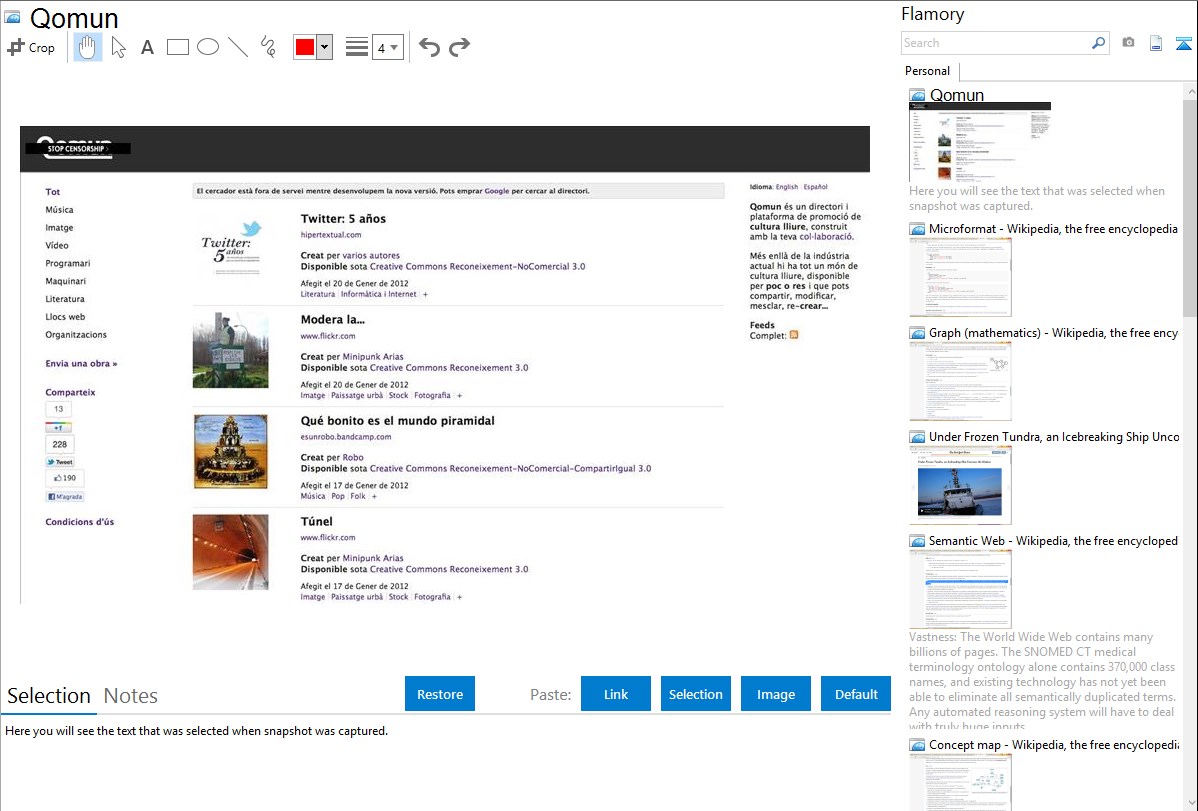Open the Concept map thumbnail
This screenshot has height=811, width=1198.
pyautogui.click(x=960, y=783)
